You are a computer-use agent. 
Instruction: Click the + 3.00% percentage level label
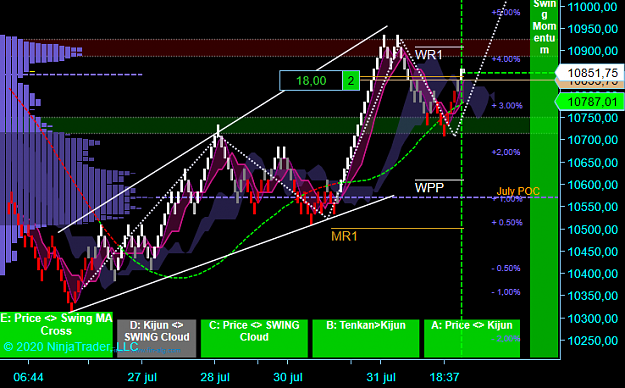[507, 106]
